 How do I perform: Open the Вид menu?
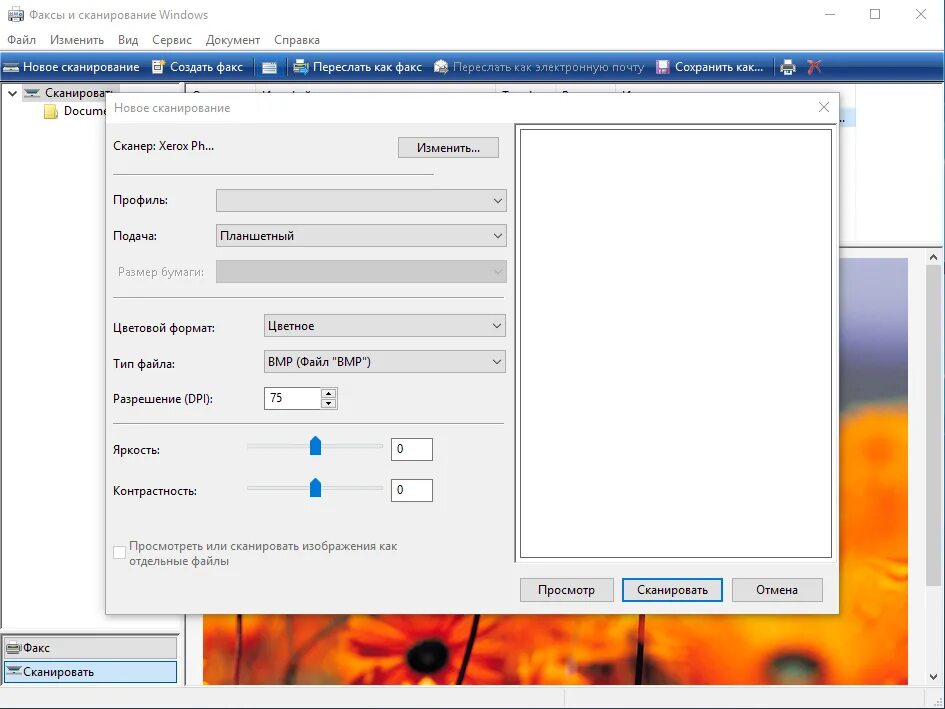point(128,40)
